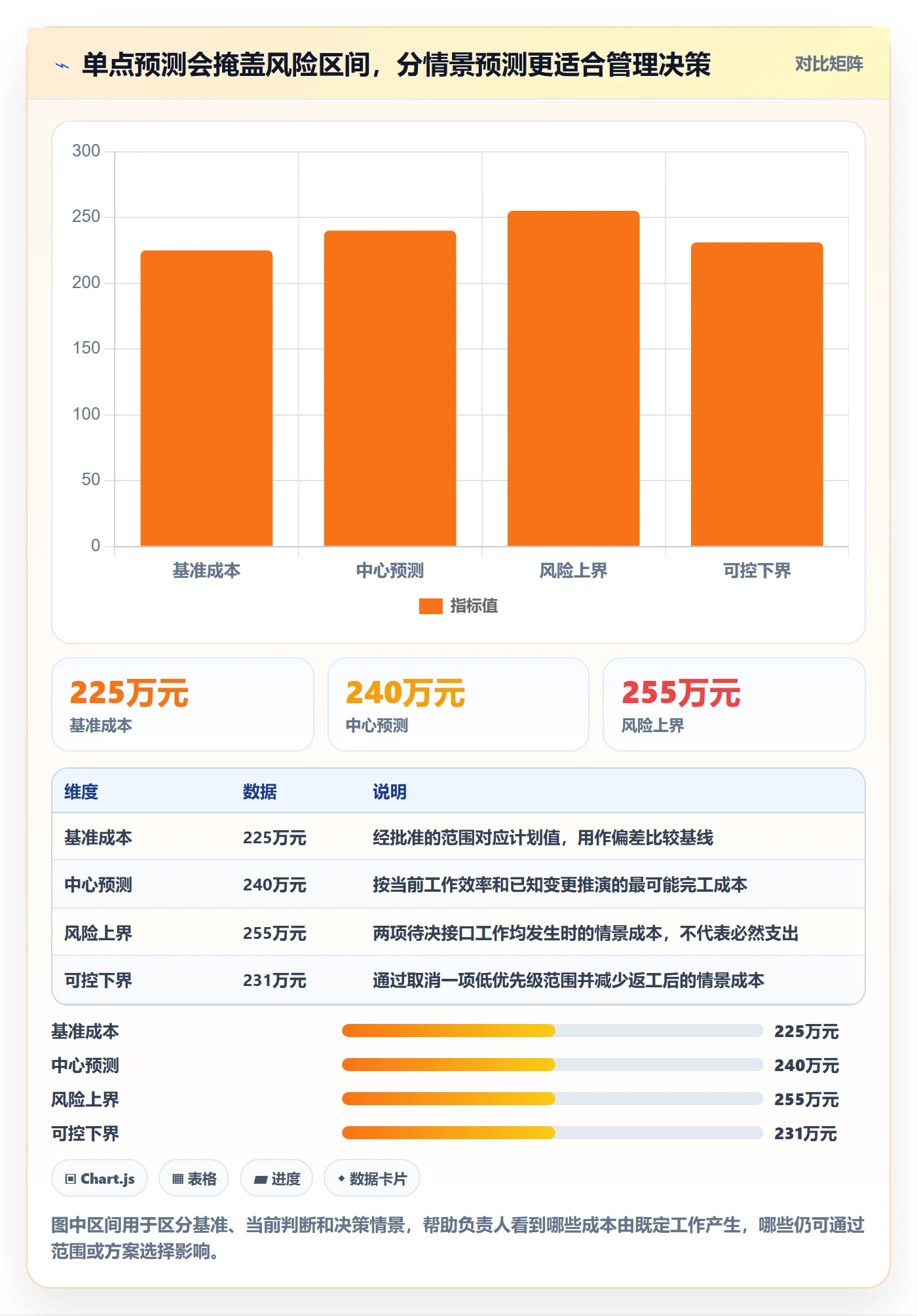Click the 风险上界 progress bar

point(552,1099)
